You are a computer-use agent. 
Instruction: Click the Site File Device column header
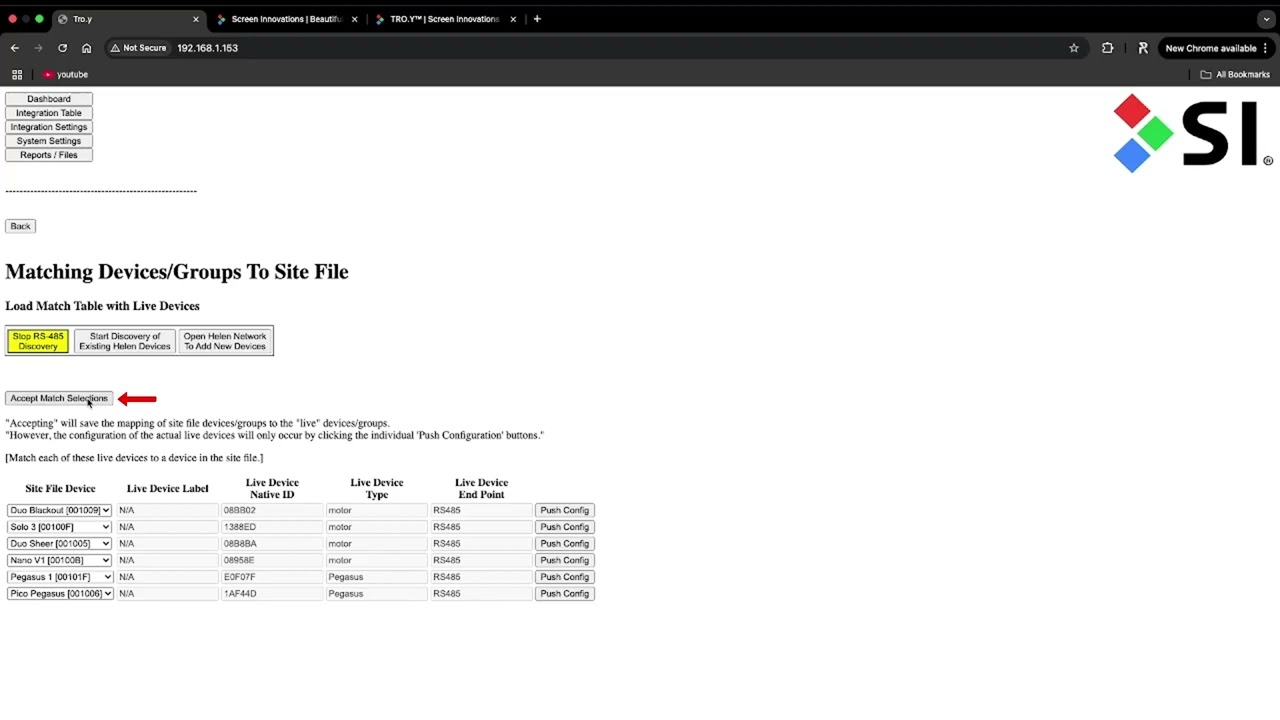point(60,489)
